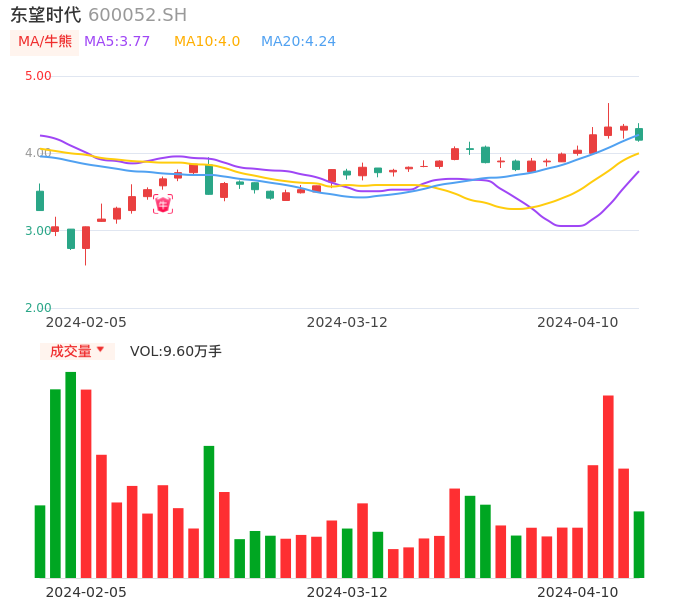Click the stock name 东望时代
Screen dimensions: 686x606
coord(46,15)
